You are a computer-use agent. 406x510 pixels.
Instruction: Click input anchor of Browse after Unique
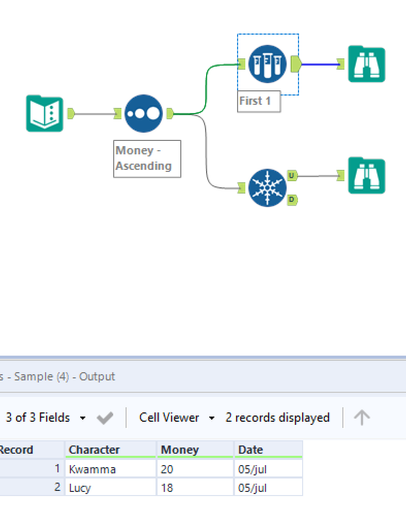point(340,175)
